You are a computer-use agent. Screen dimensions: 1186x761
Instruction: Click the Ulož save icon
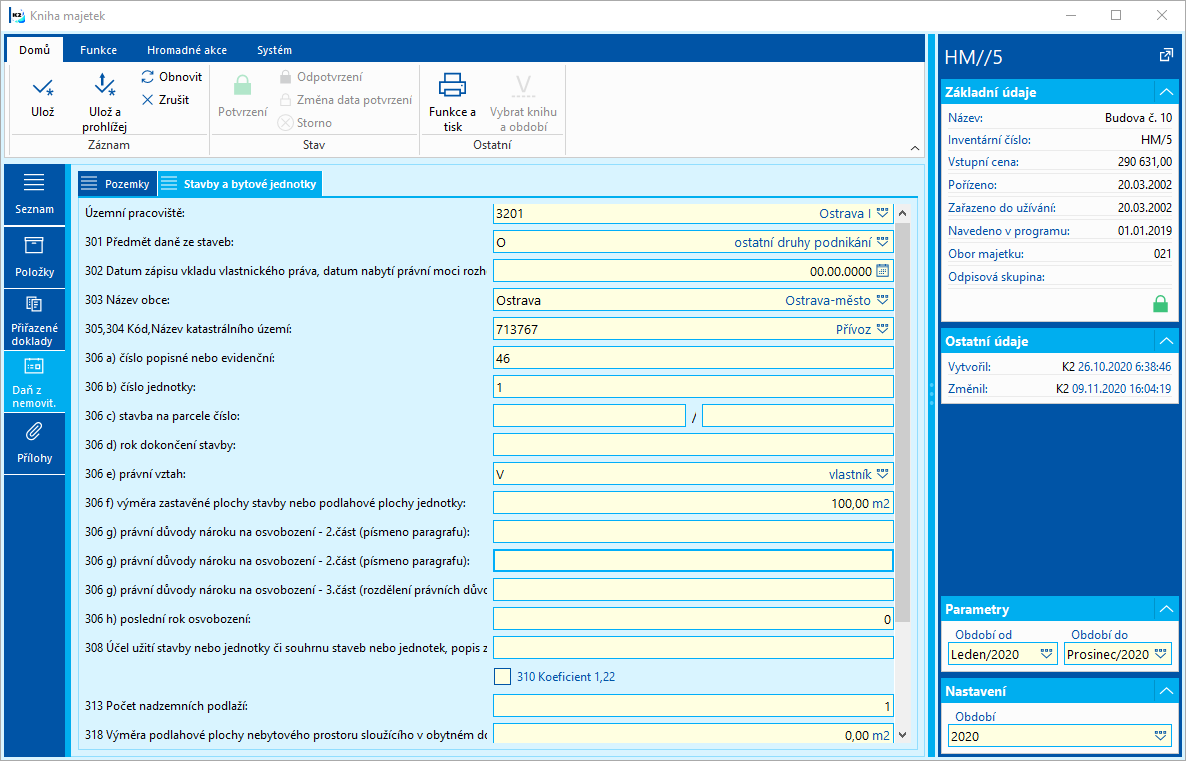(x=43, y=88)
